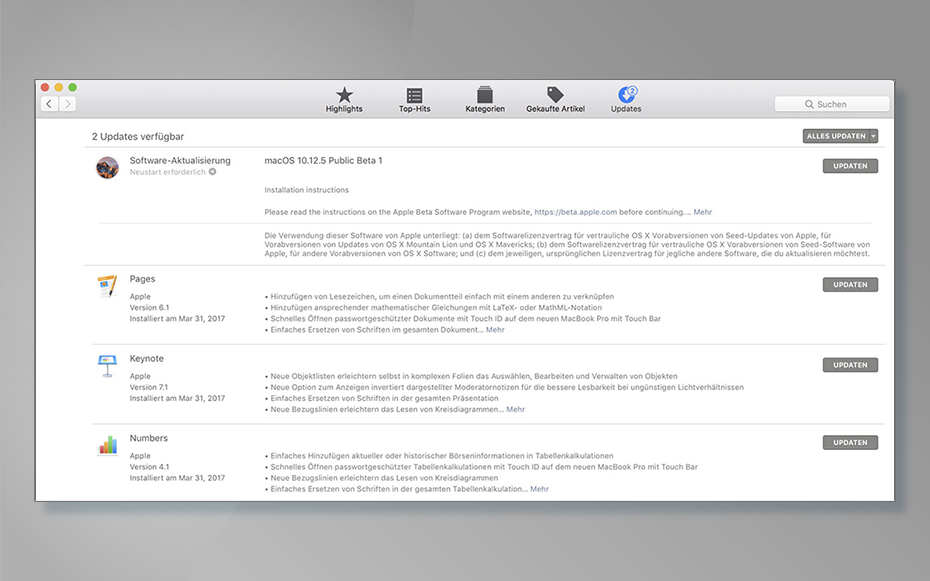Click the green zoom window button
This screenshot has height=581, width=930.
click(72, 87)
